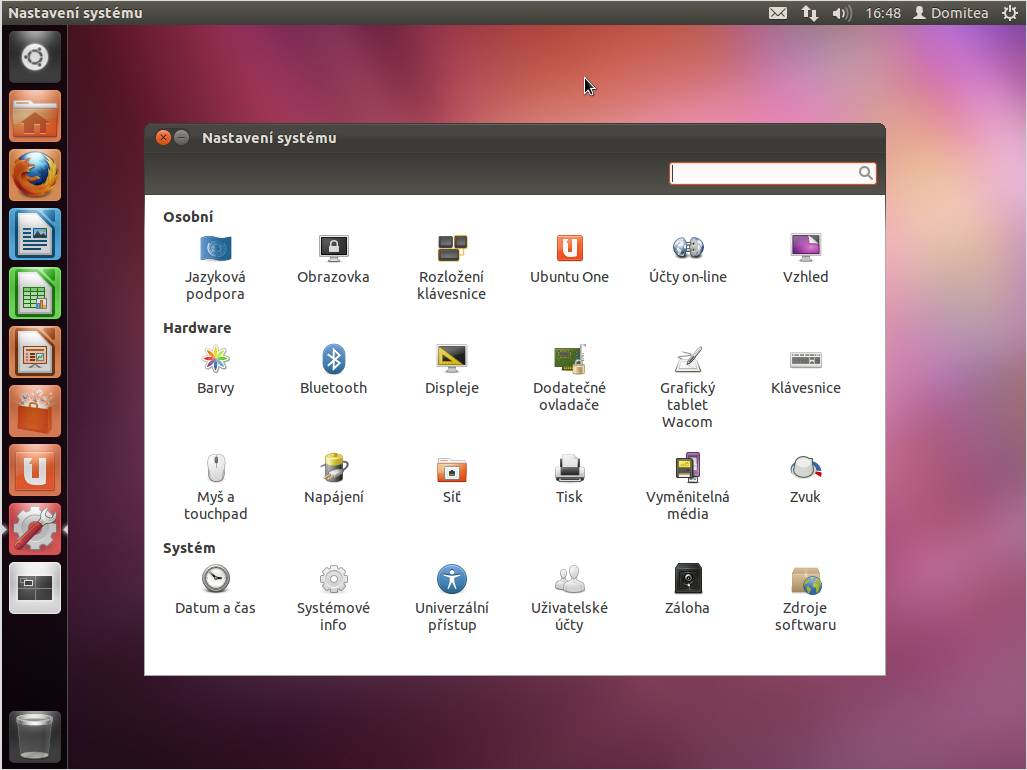The height and width of the screenshot is (770, 1027).
Task: Open the volume indicator menu in top panel
Action: [x=842, y=13]
